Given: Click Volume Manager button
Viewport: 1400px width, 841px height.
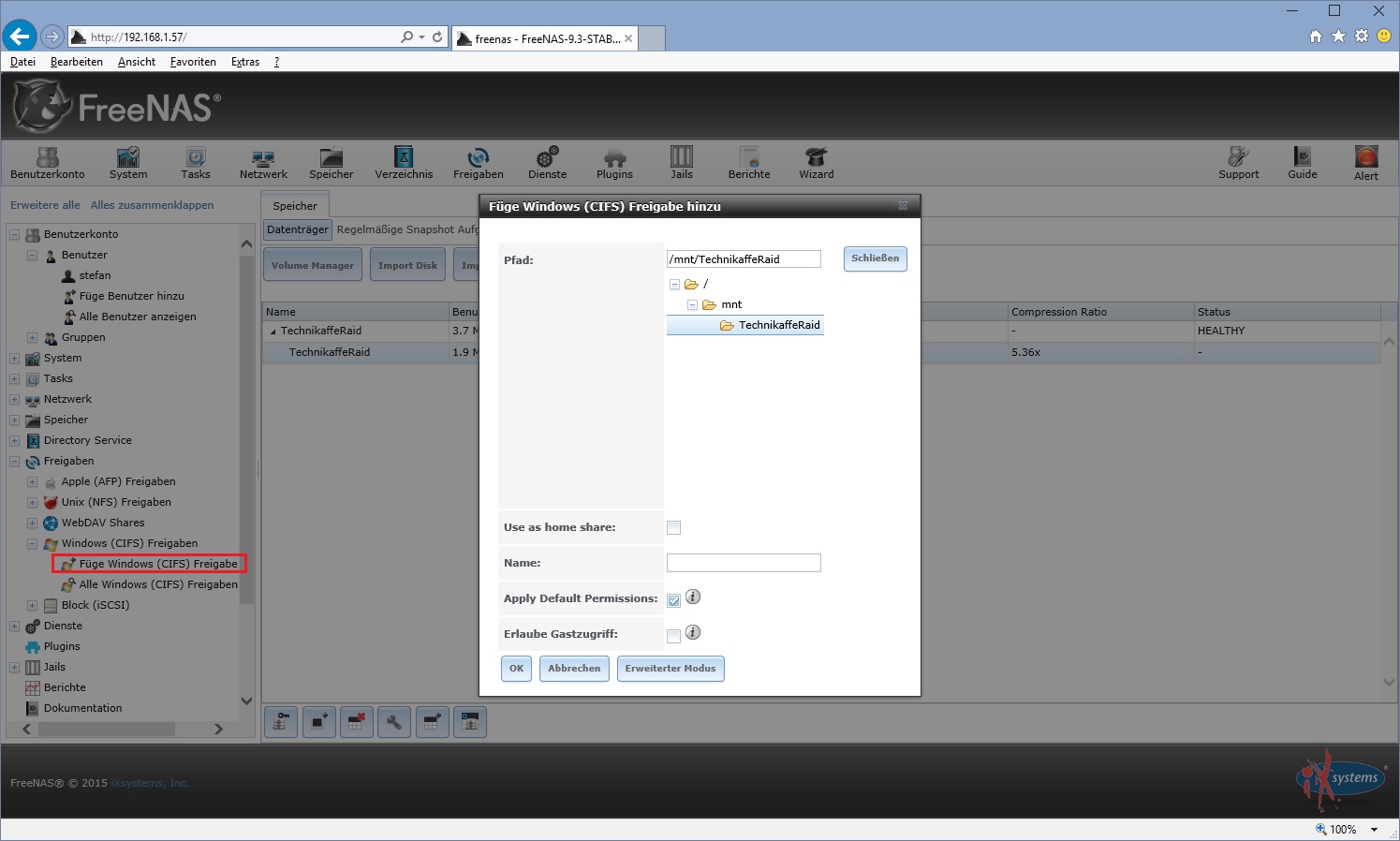Looking at the screenshot, I should [313, 266].
